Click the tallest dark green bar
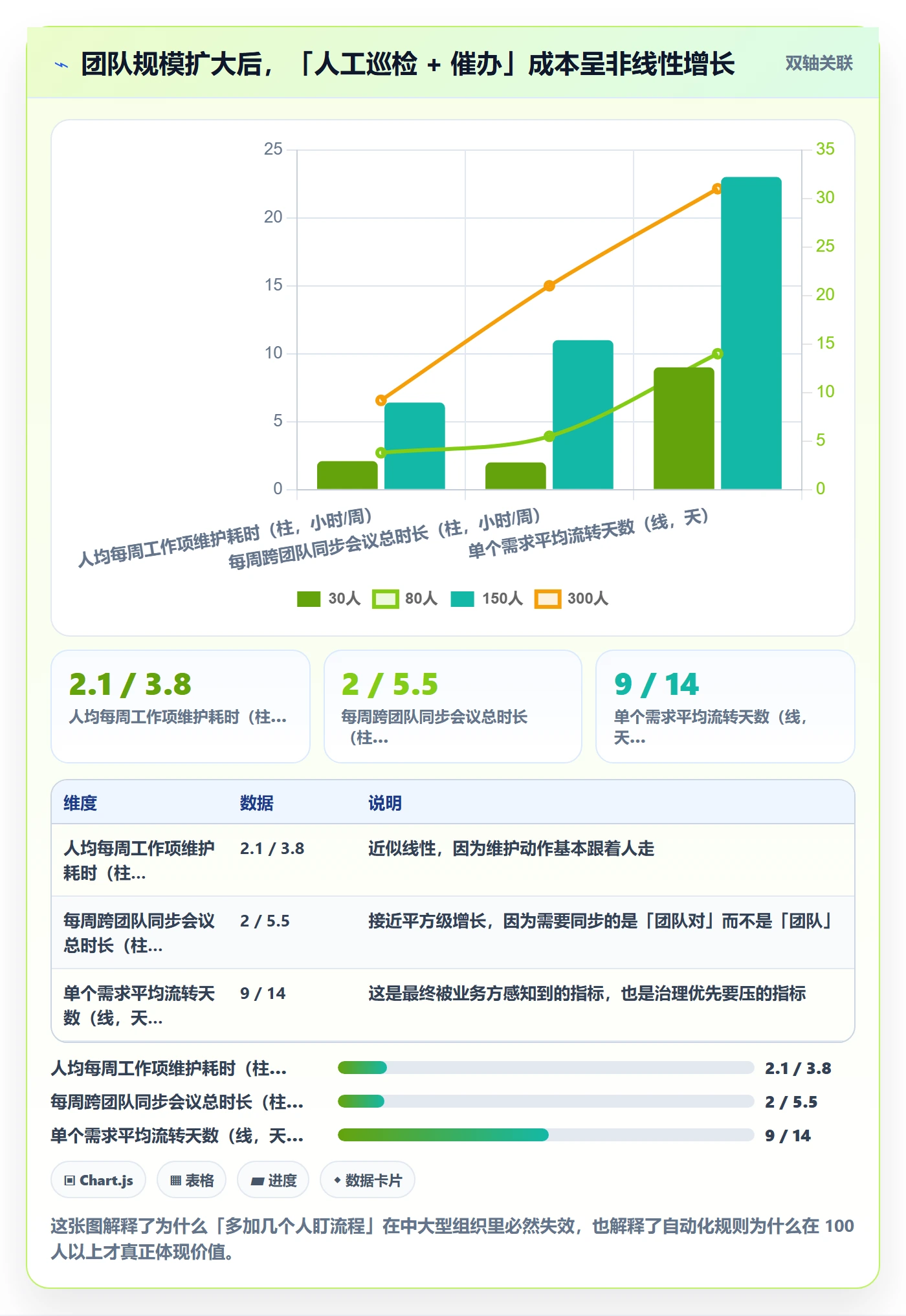The height and width of the screenshot is (1316, 906). pos(684,428)
